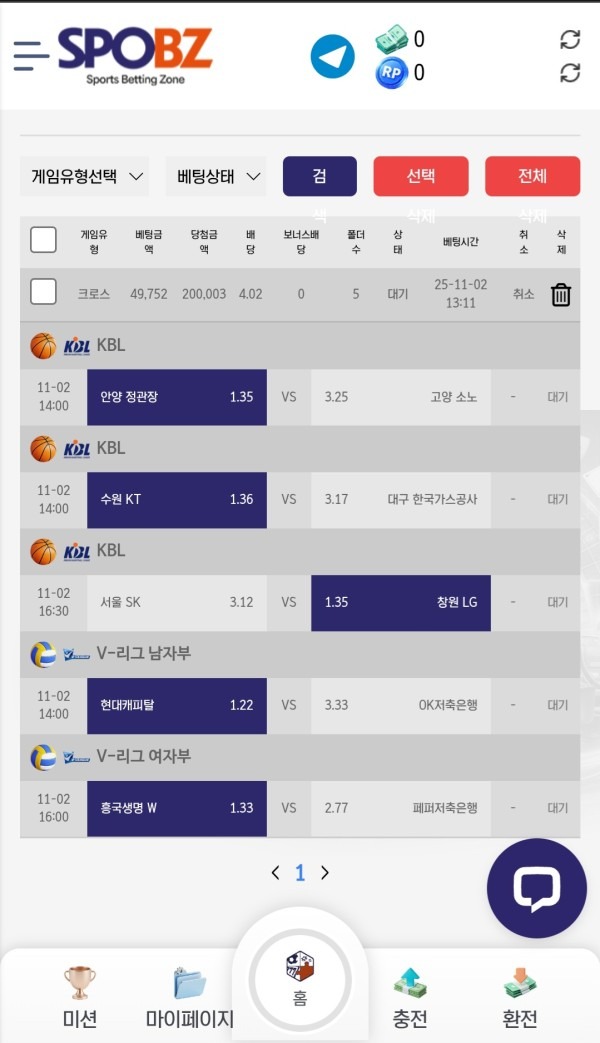Open the hamburger navigation menu
Viewport: 600px width, 1043px height.
[31, 55]
